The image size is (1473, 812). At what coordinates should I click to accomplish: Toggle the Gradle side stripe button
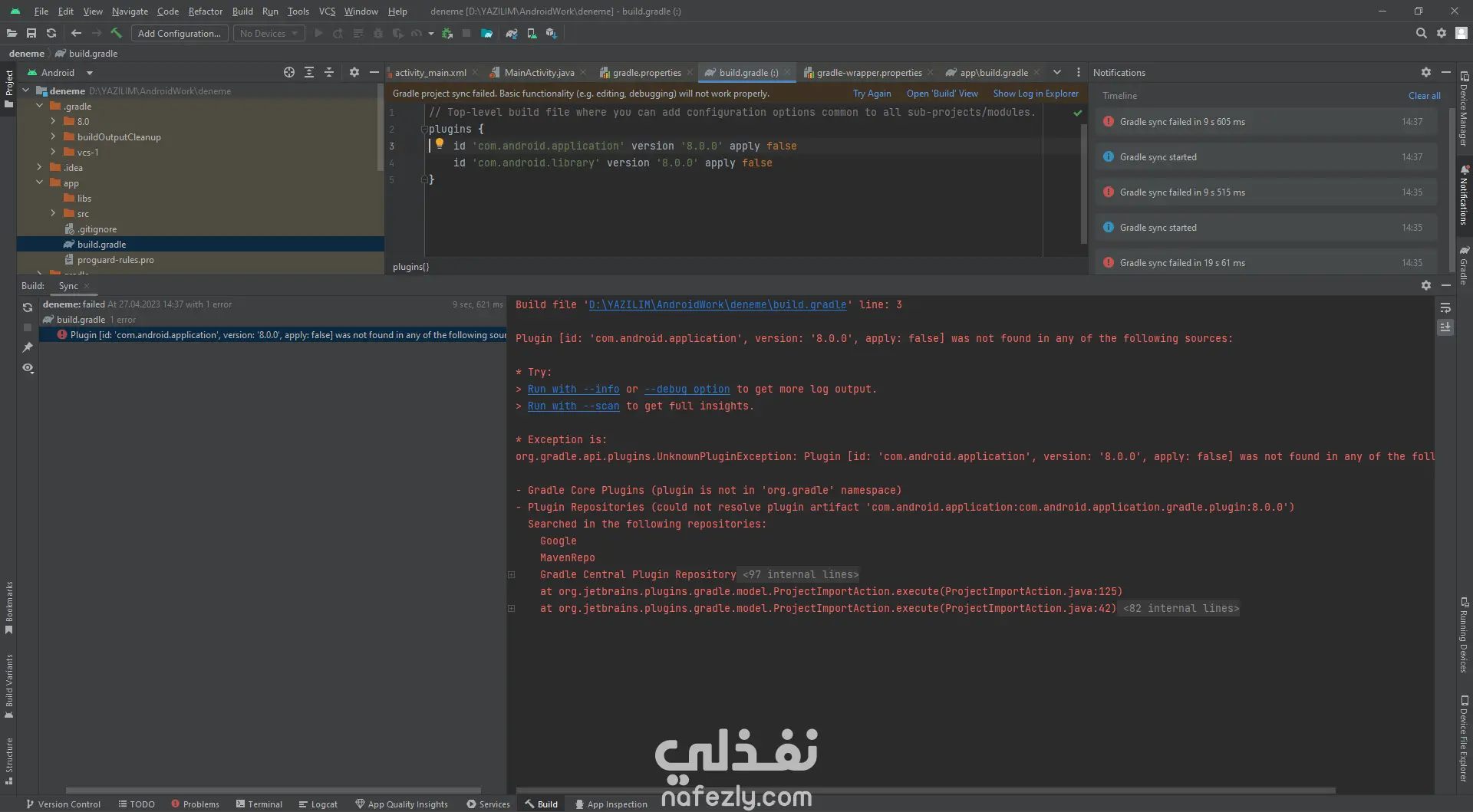1465,265
